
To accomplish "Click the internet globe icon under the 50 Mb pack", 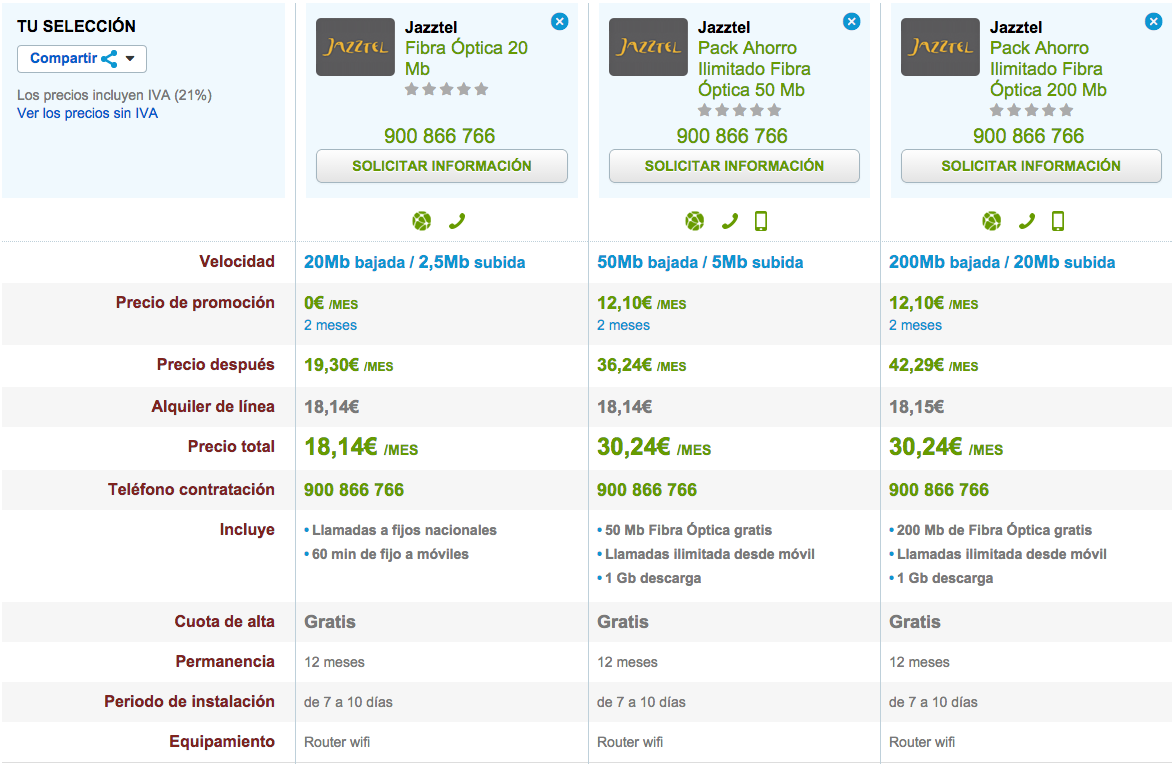I will point(695,221).
